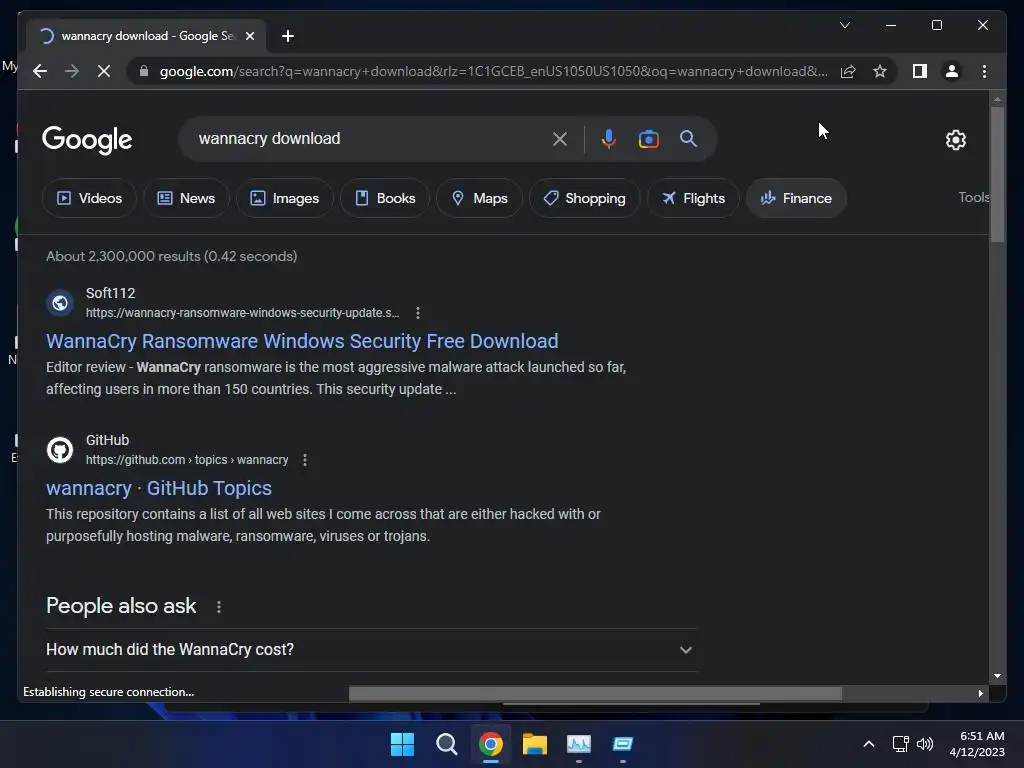Open Windows taskbar search
The height and width of the screenshot is (768, 1024).
[447, 744]
